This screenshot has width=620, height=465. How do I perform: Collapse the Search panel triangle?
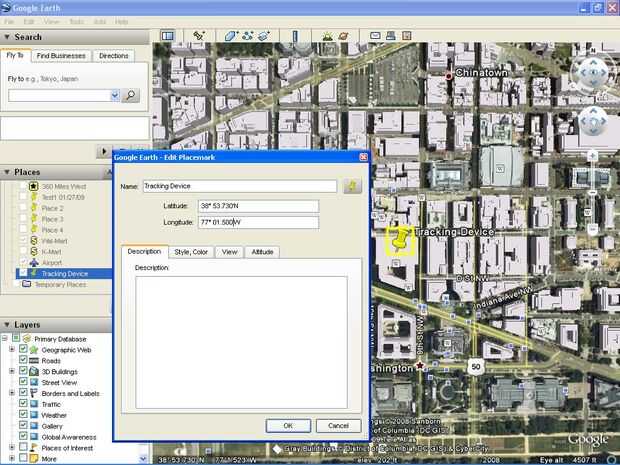[7, 37]
